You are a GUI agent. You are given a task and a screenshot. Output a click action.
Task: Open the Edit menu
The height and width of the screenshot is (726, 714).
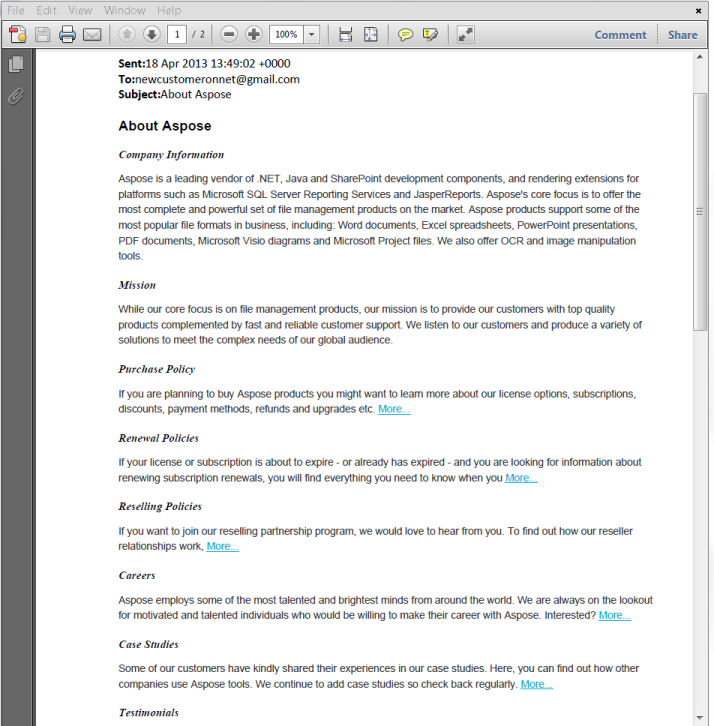pos(46,10)
